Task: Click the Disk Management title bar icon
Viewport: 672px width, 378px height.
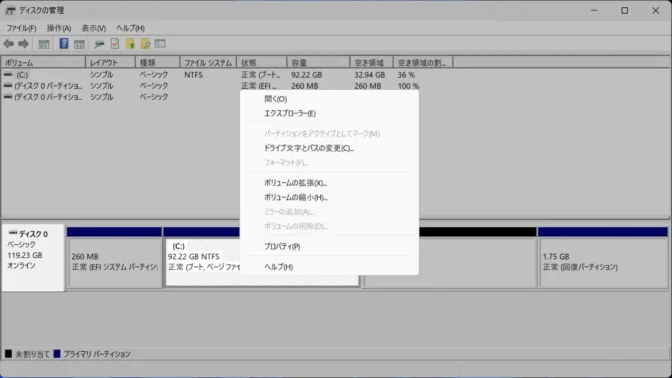Action: click(x=10, y=10)
